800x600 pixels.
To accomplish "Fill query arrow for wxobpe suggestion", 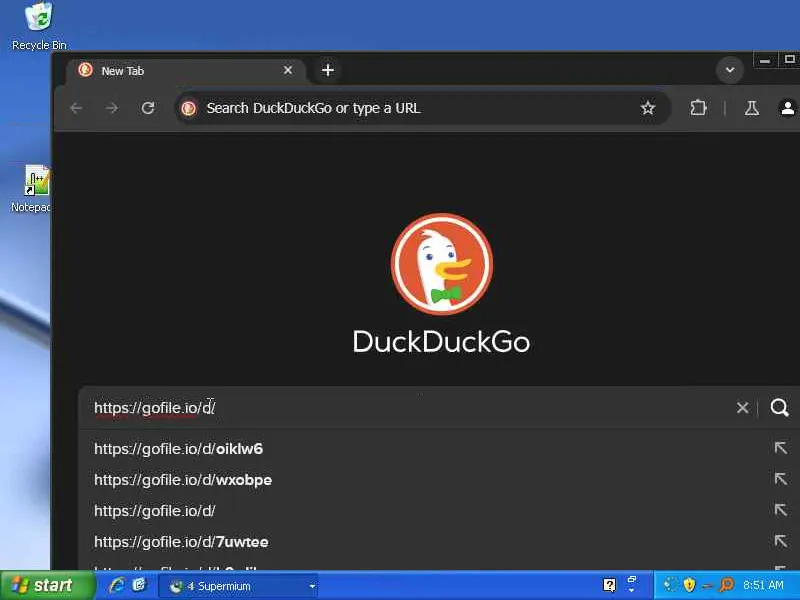I will [x=780, y=479].
